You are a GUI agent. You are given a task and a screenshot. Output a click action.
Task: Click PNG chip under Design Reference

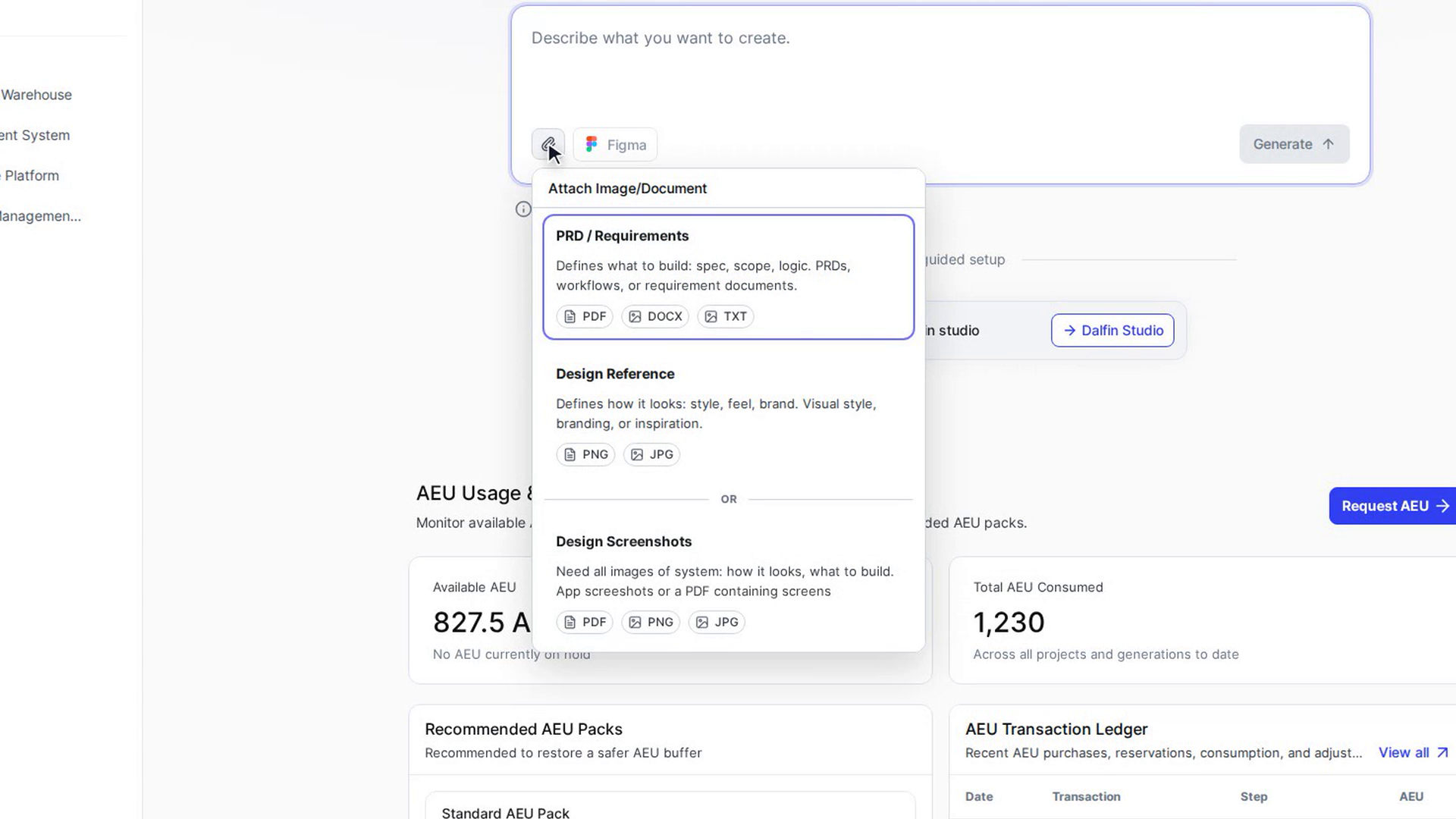(x=585, y=454)
